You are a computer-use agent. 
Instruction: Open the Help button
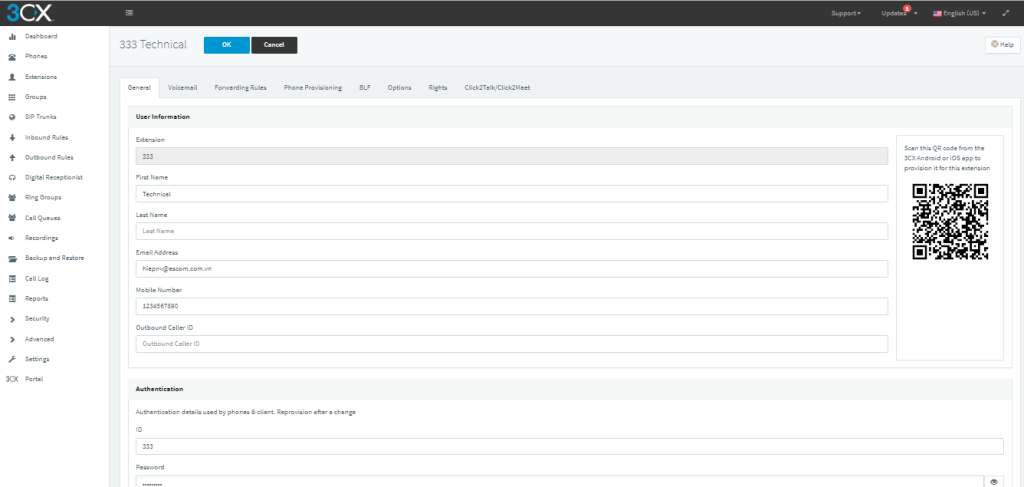pyautogui.click(x=1002, y=45)
